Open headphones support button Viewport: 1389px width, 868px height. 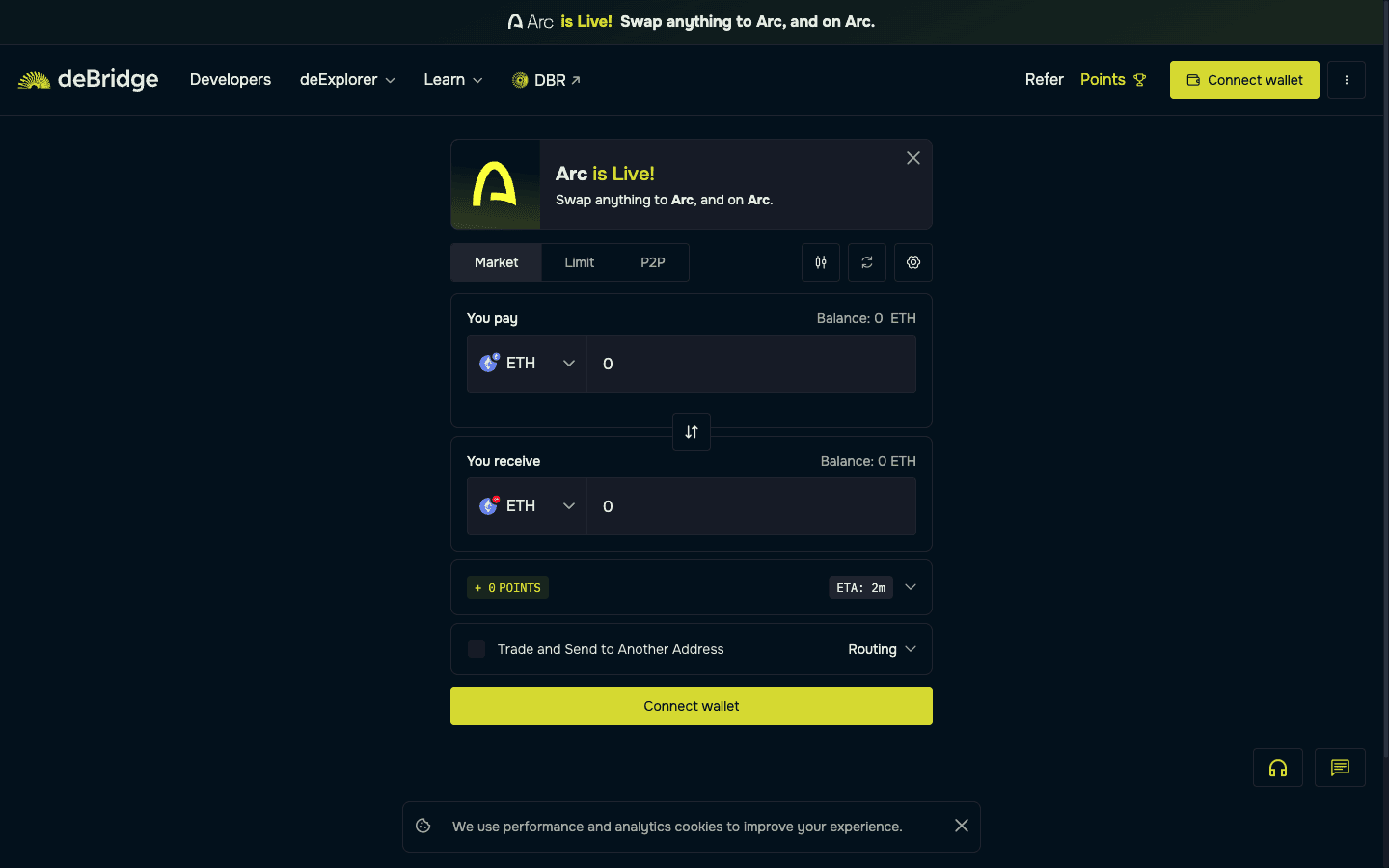[1278, 768]
